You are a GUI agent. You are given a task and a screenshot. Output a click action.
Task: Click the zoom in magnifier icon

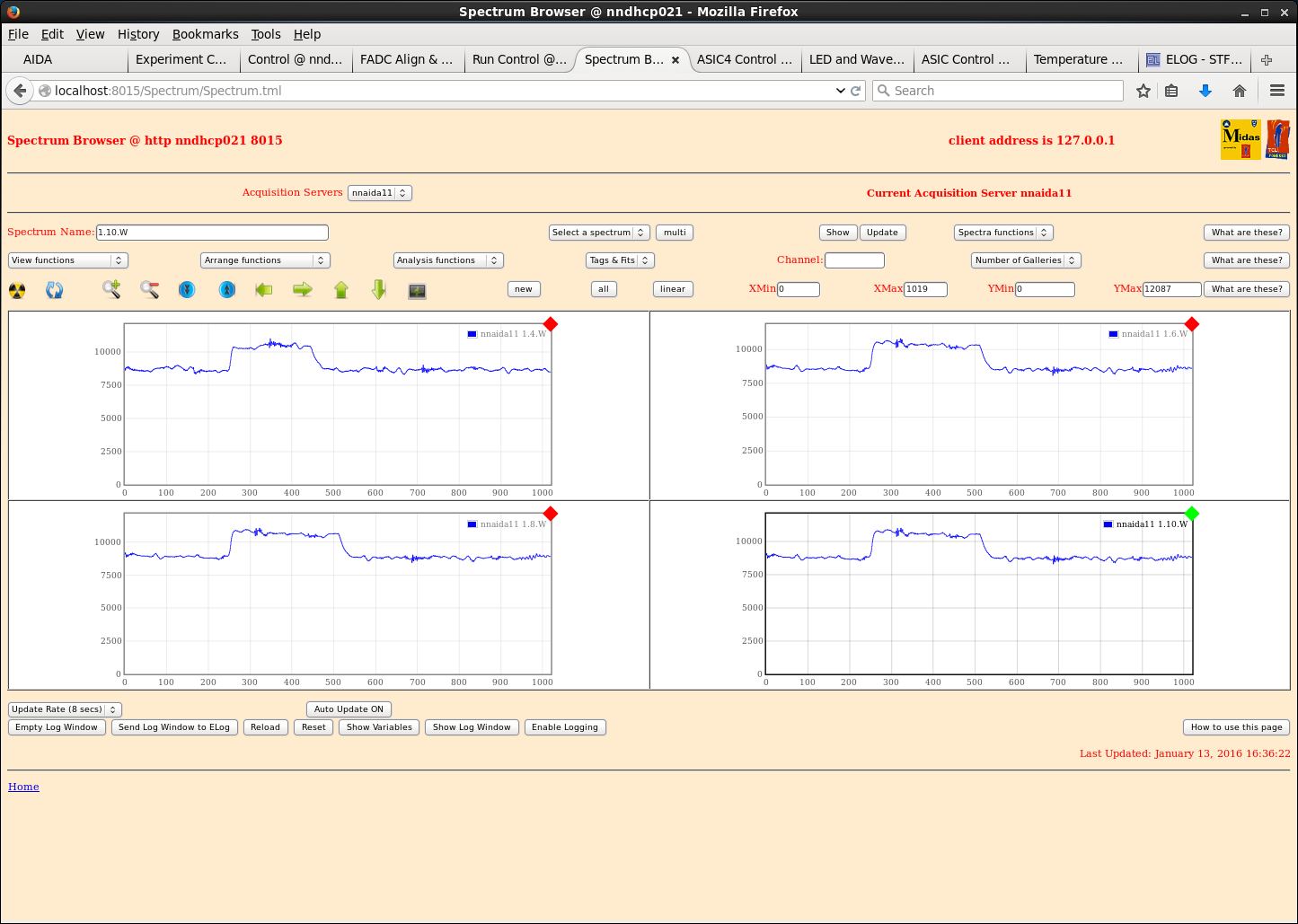(111, 289)
